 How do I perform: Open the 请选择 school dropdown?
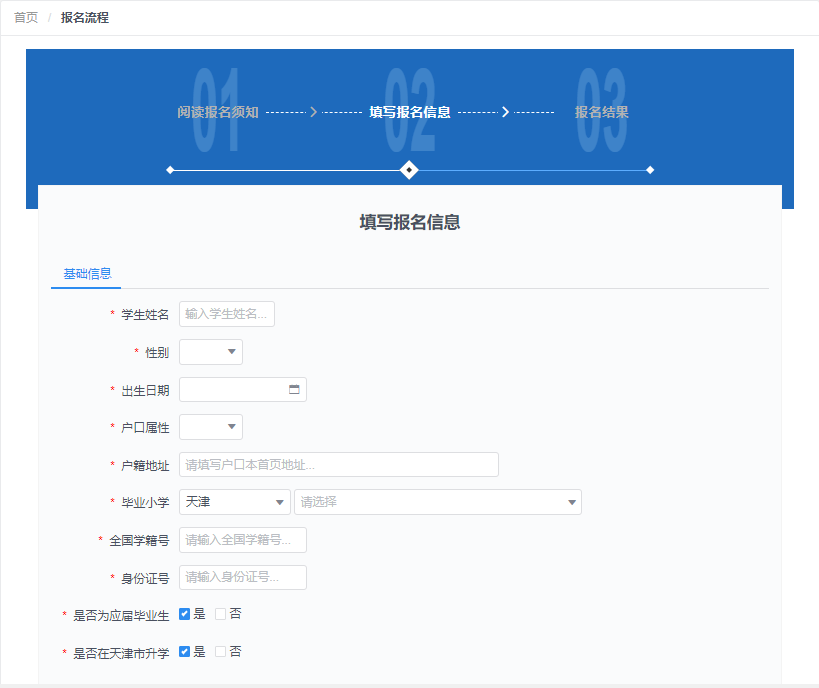click(x=437, y=502)
